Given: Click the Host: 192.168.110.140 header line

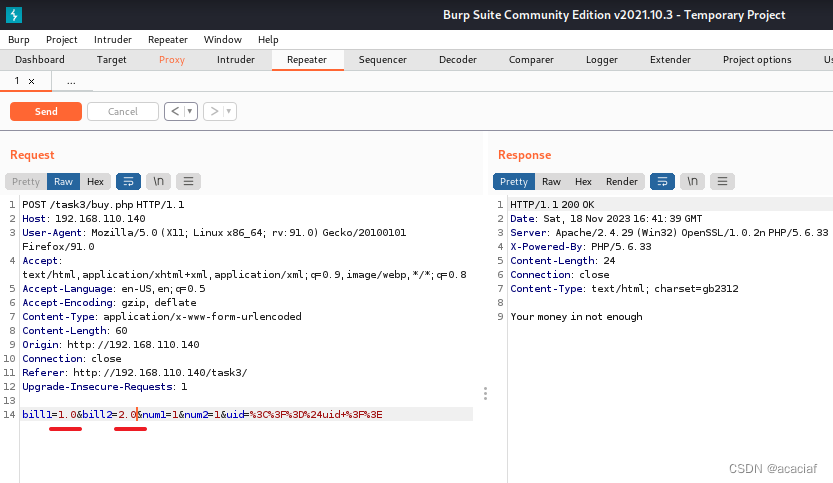Looking at the screenshot, I should tap(83, 218).
